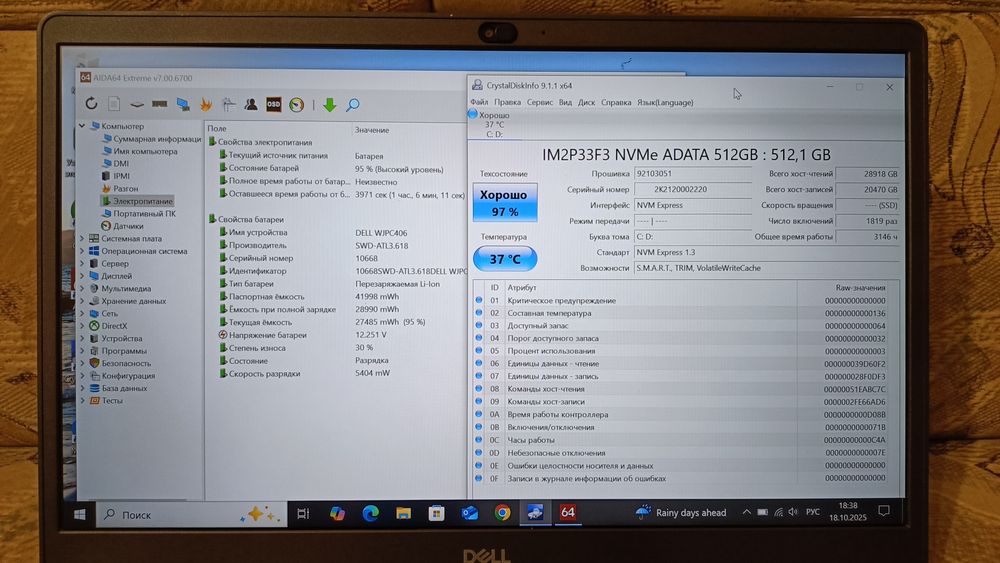1000x563 pixels.
Task: Expand the Дисплей tree node
Action: [x=82, y=276]
